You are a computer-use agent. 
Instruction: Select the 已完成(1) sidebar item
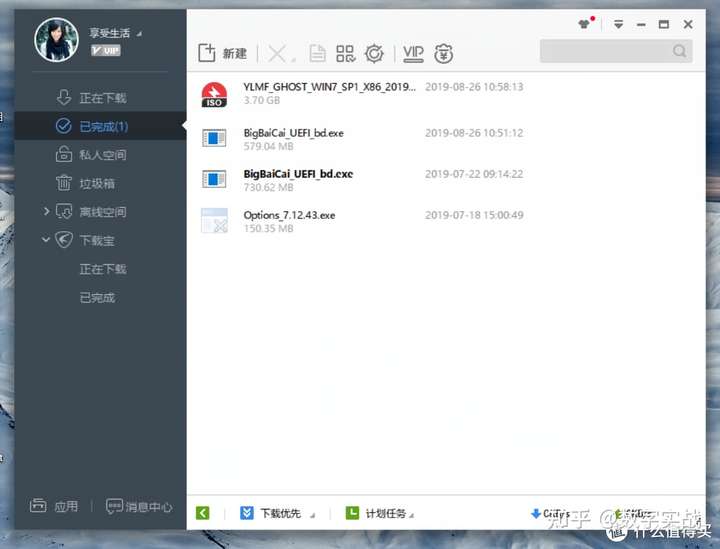100,126
